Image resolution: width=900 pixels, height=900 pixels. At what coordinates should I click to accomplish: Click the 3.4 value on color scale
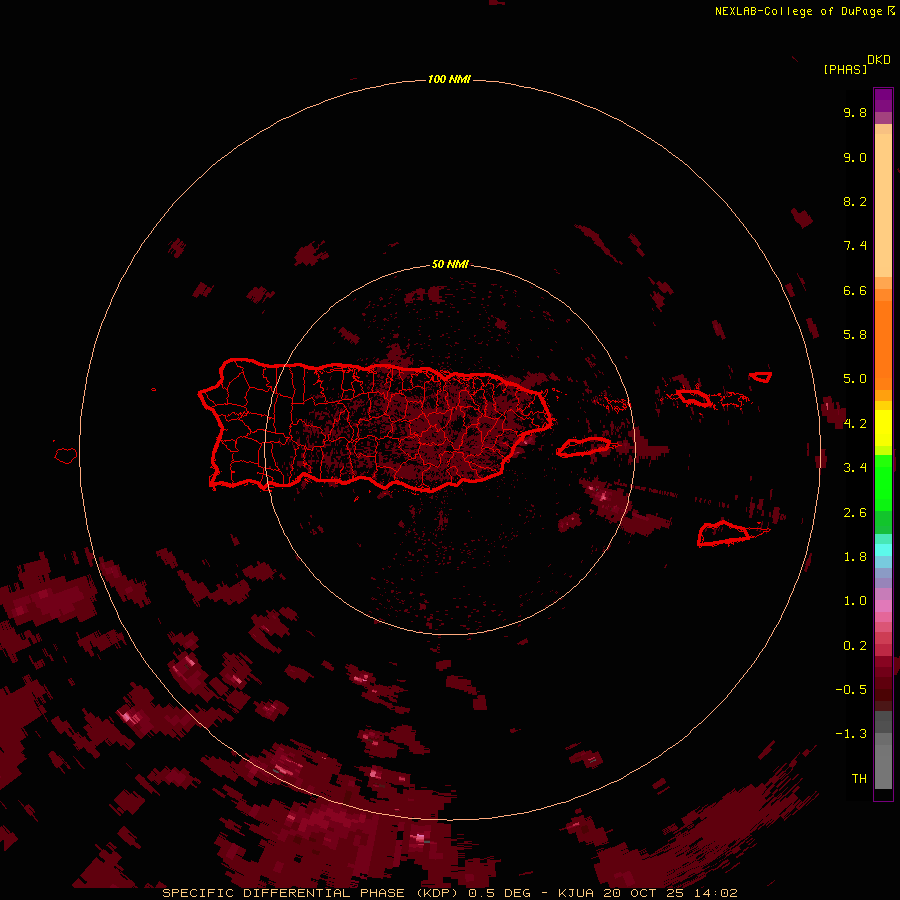point(855,468)
